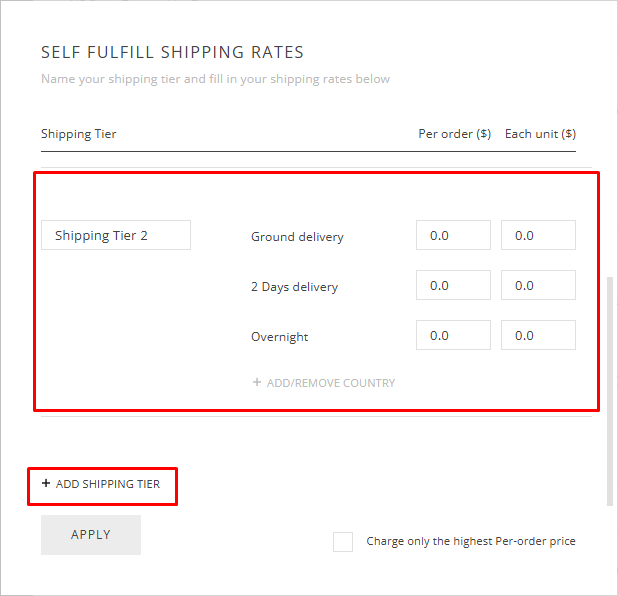The image size is (618, 596).
Task: Click the 2 Days delivery label
Action: [x=294, y=287]
